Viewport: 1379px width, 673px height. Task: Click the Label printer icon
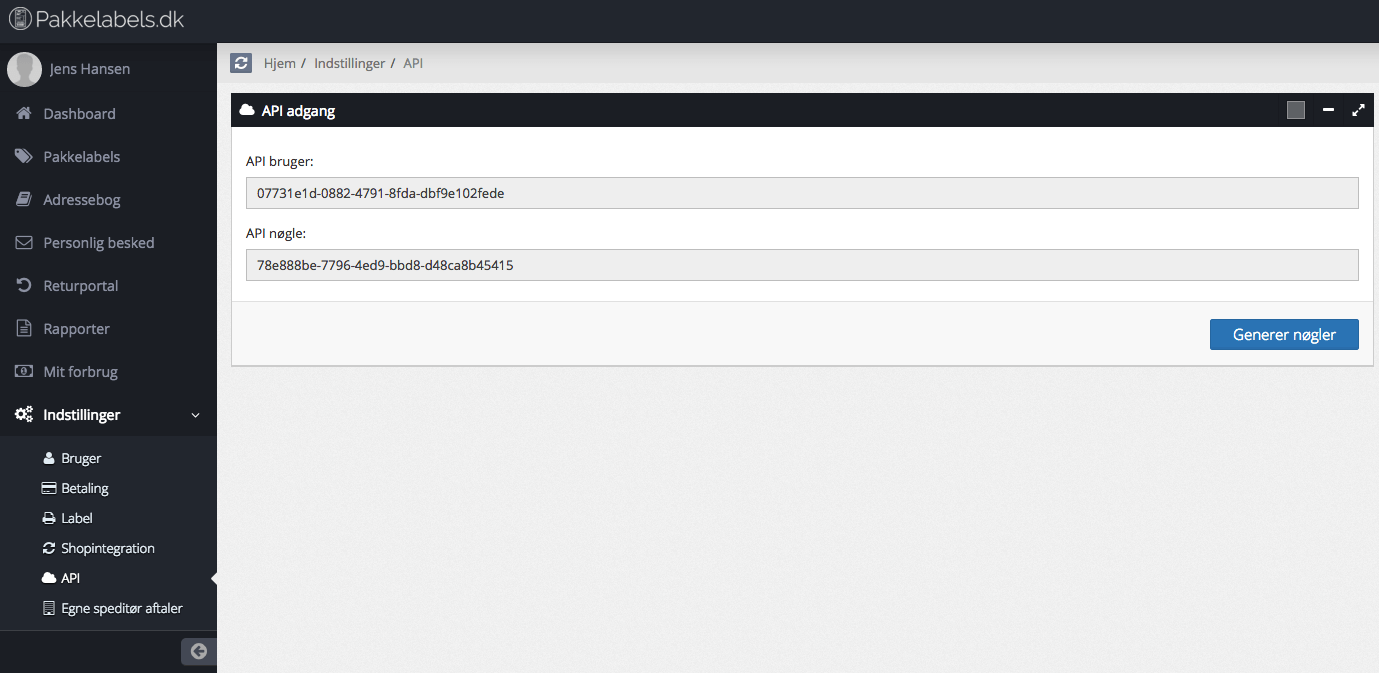click(x=49, y=518)
